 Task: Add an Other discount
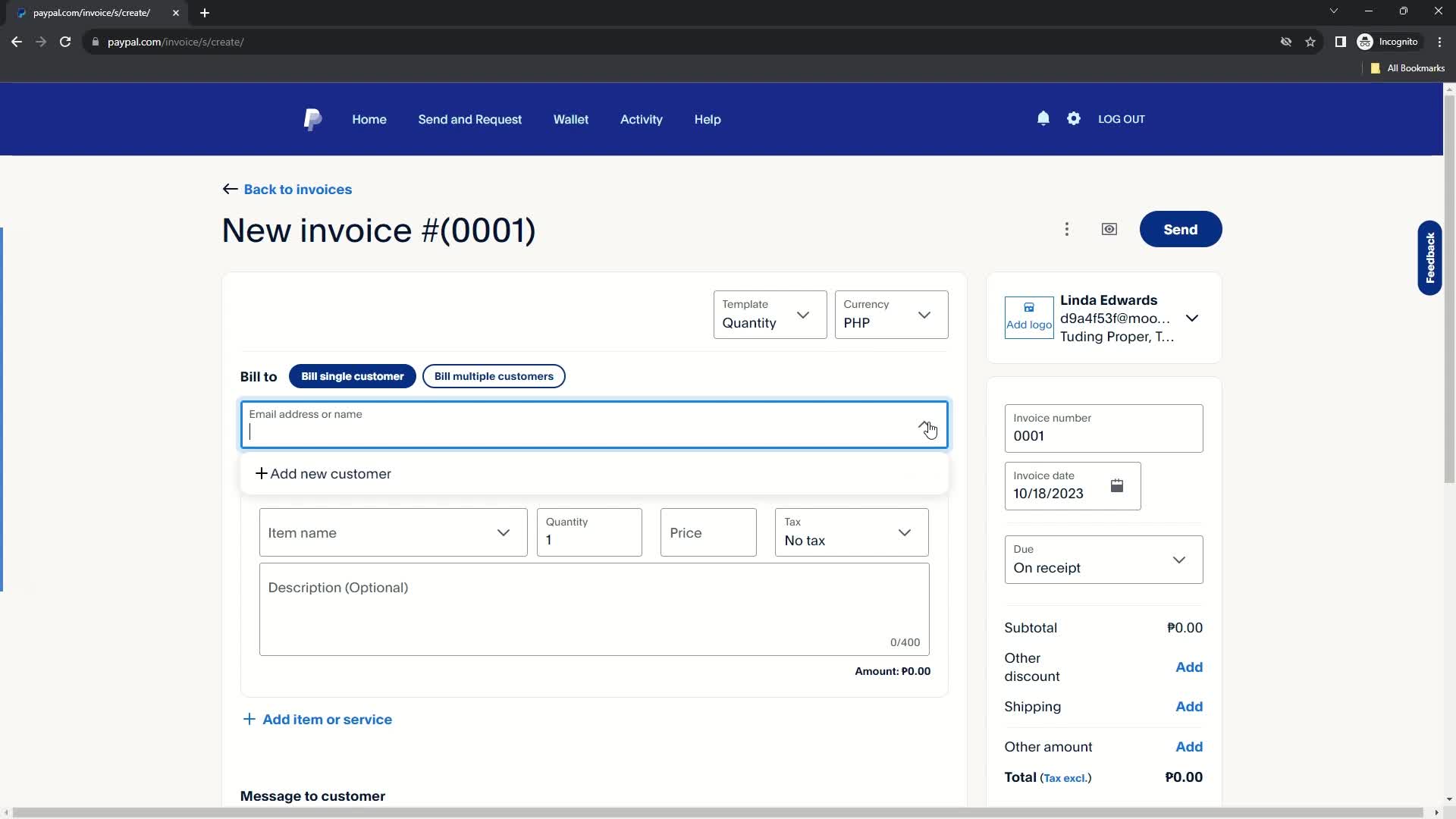(1189, 667)
